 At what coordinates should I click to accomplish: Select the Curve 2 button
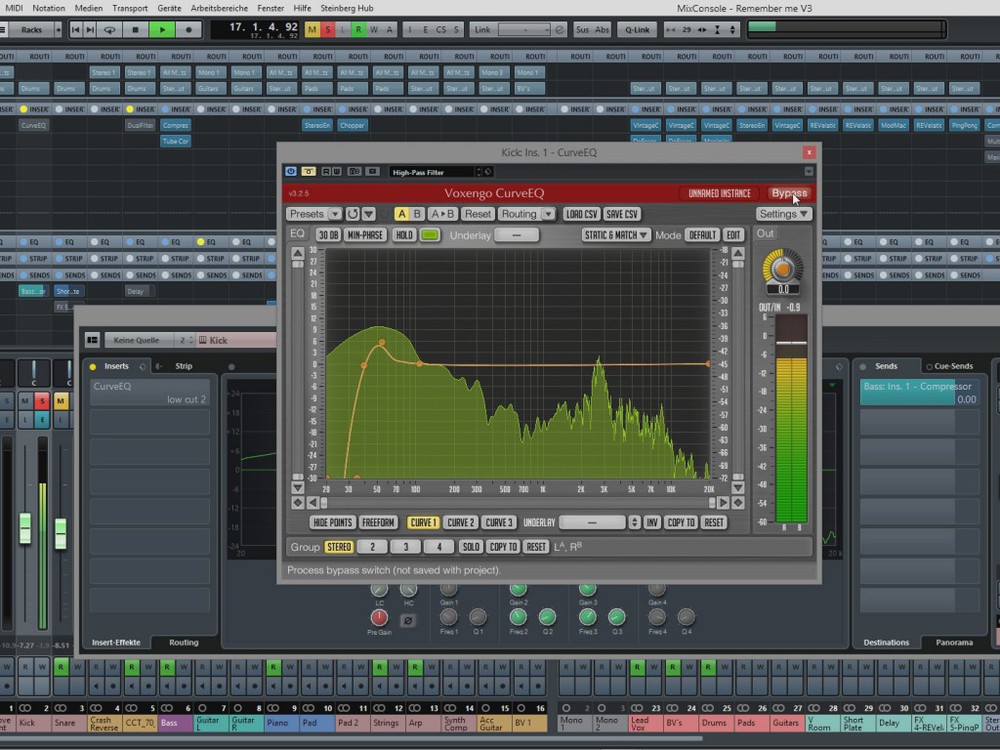[x=460, y=522]
